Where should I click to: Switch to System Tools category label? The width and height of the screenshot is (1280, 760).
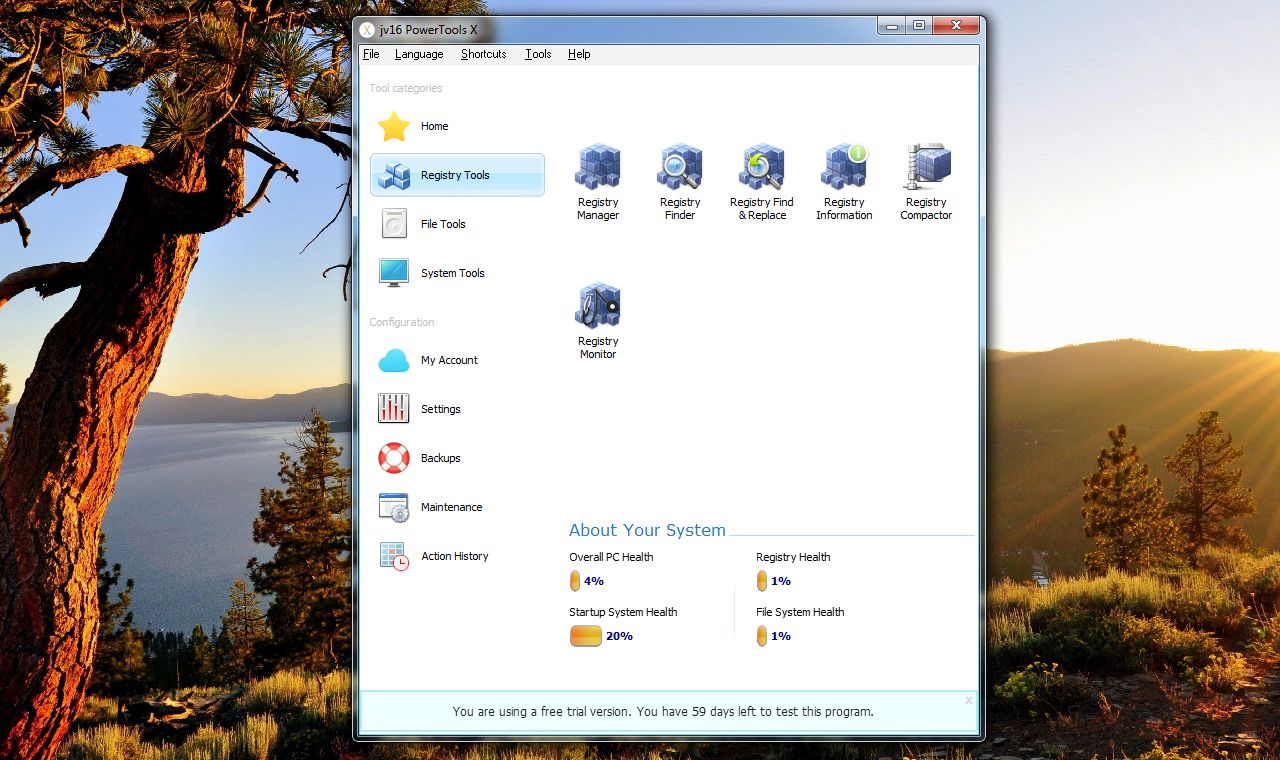click(x=452, y=273)
